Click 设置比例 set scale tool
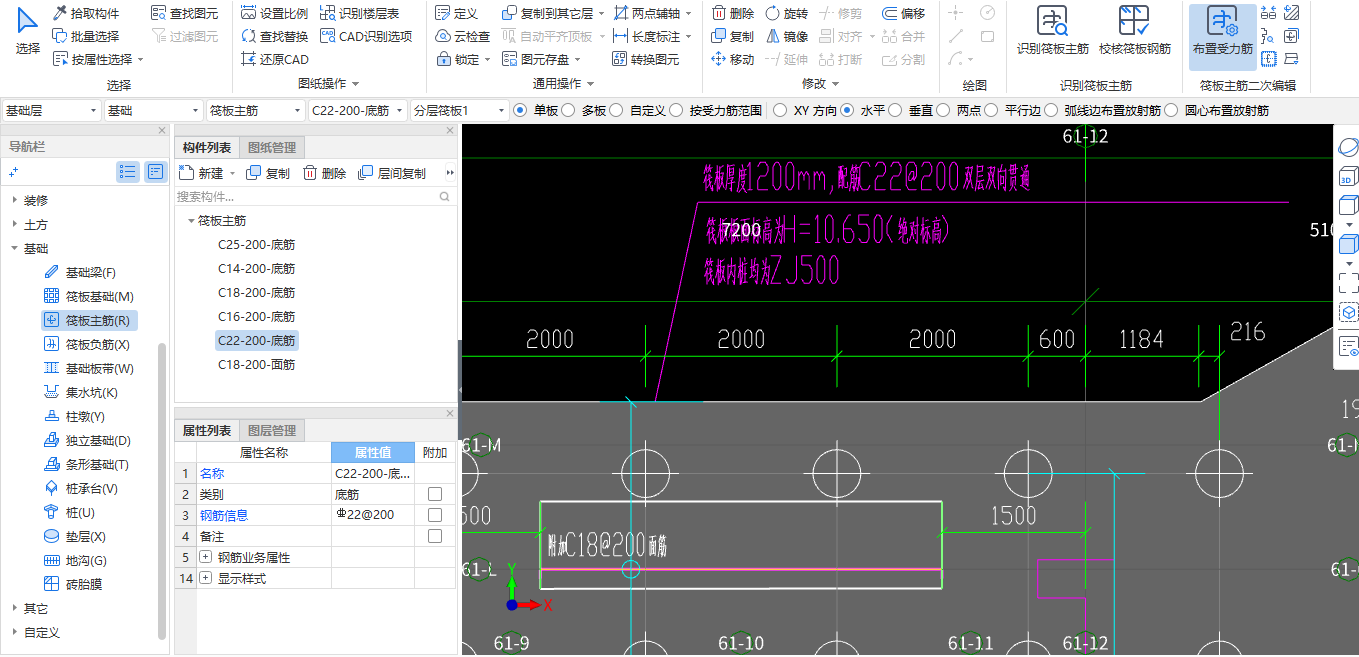1359x657 pixels. [x=275, y=13]
